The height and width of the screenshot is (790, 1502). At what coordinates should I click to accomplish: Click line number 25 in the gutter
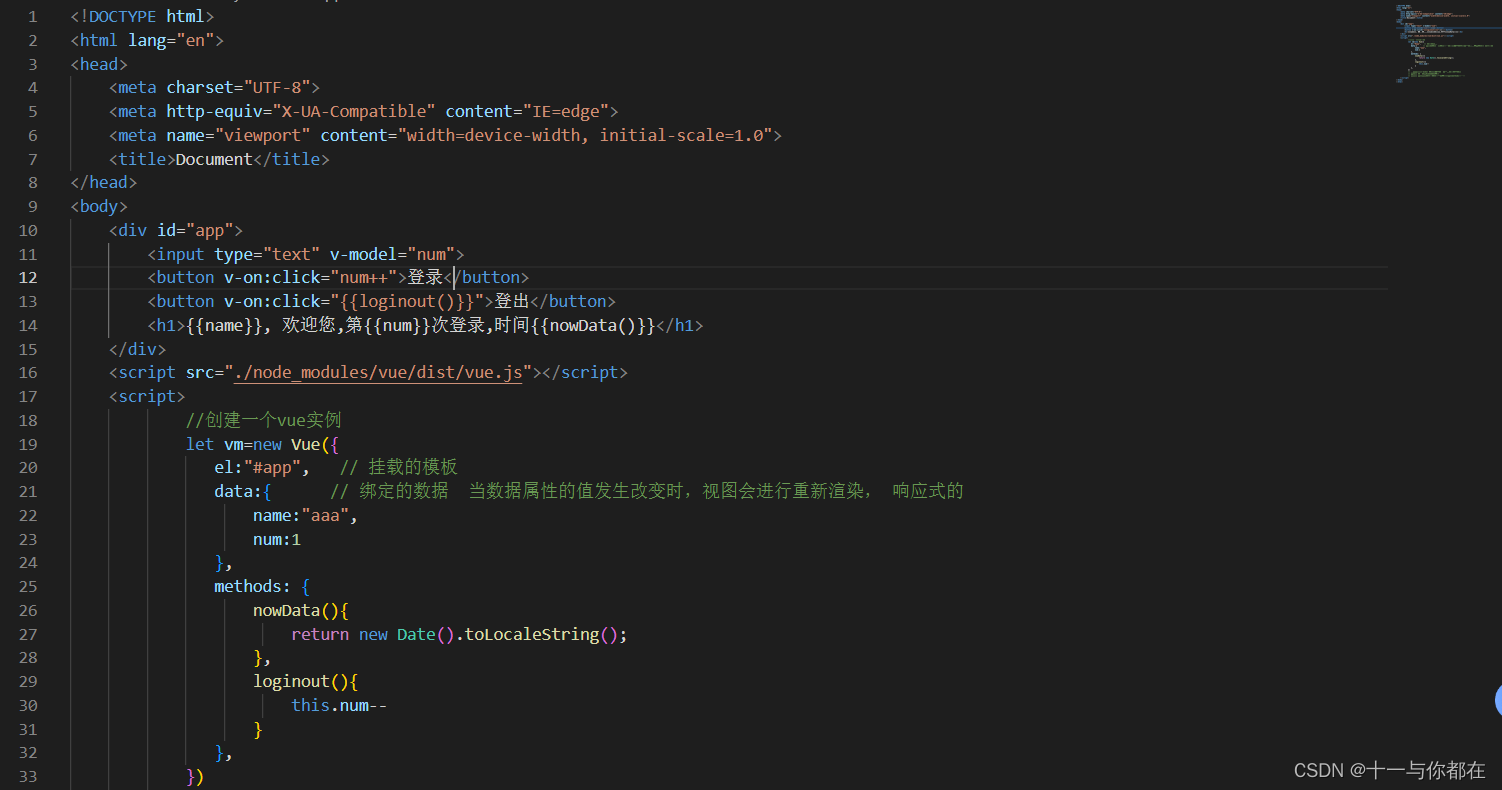pos(28,587)
